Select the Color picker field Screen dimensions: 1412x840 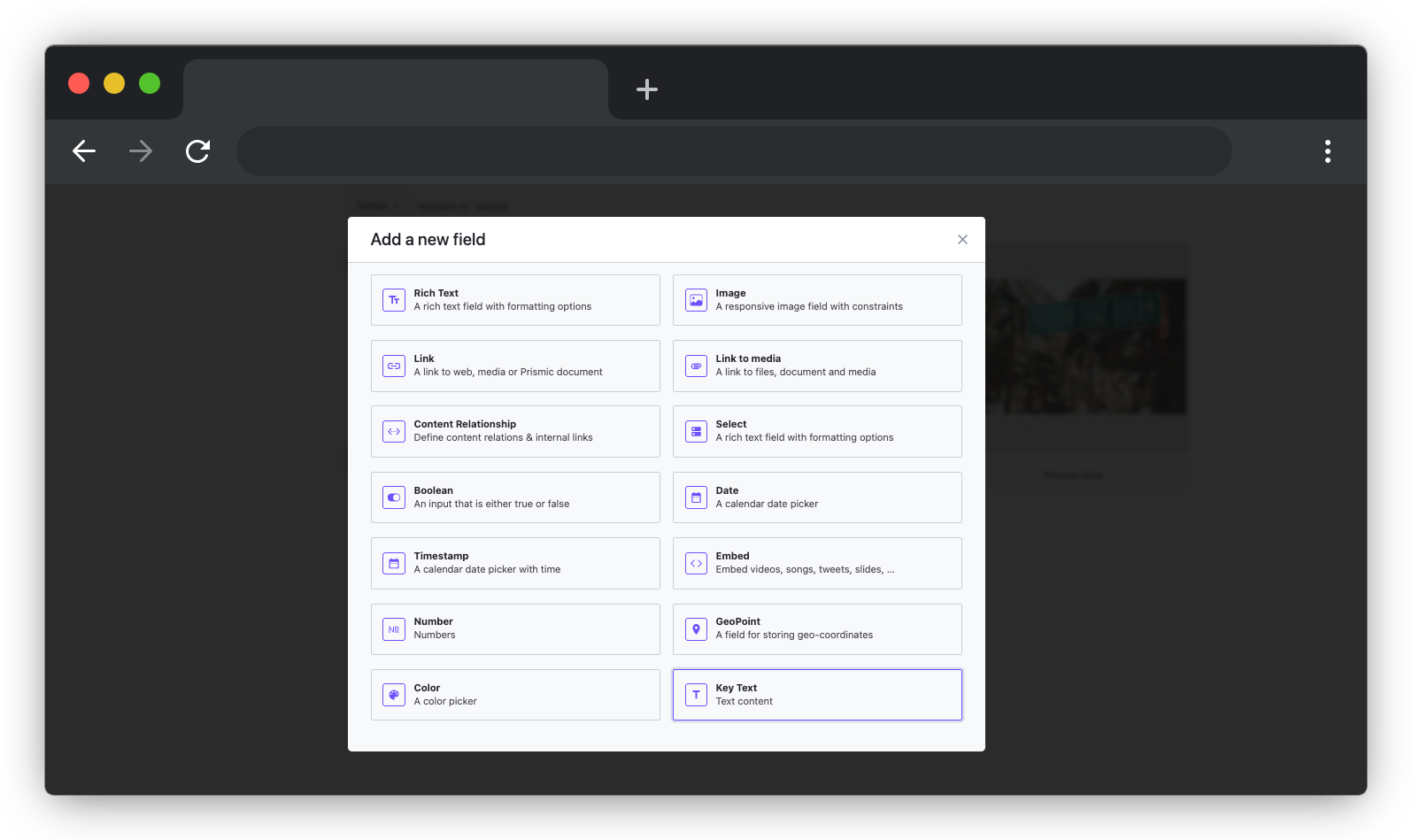[x=514, y=695]
